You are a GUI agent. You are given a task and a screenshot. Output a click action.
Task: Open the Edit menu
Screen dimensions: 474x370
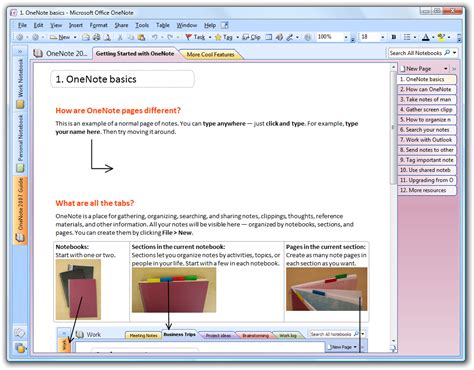tap(38, 25)
